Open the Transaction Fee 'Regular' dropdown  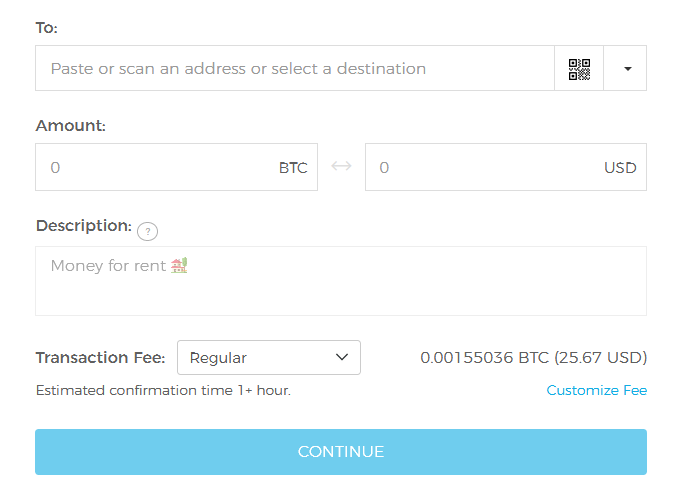[268, 358]
